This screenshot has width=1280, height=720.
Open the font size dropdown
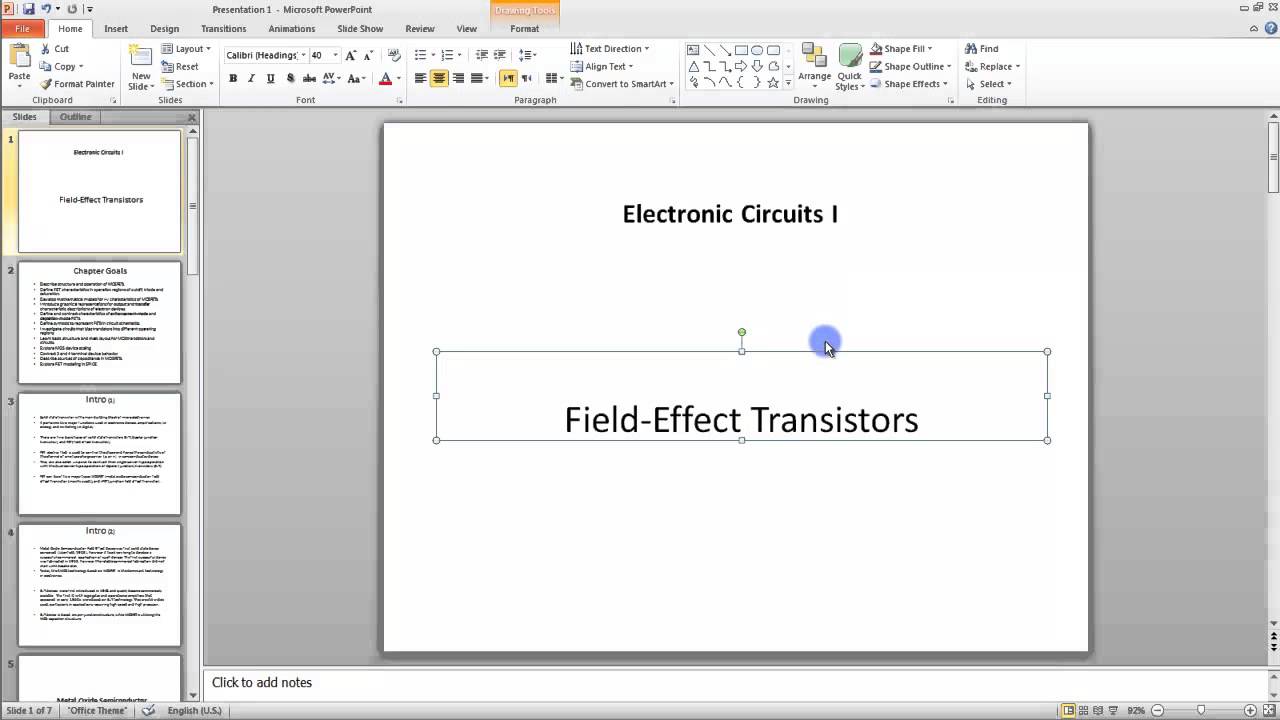click(334, 55)
